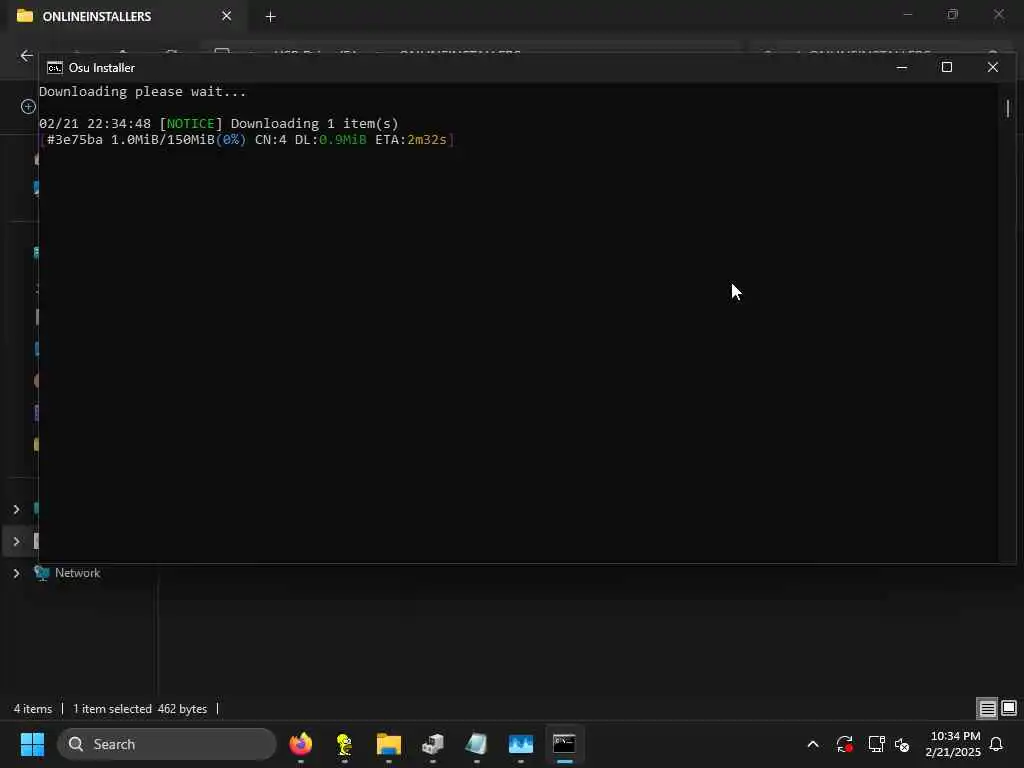The width and height of the screenshot is (1024, 768).
Task: Open the yellow character app on taskbar
Action: point(344,744)
